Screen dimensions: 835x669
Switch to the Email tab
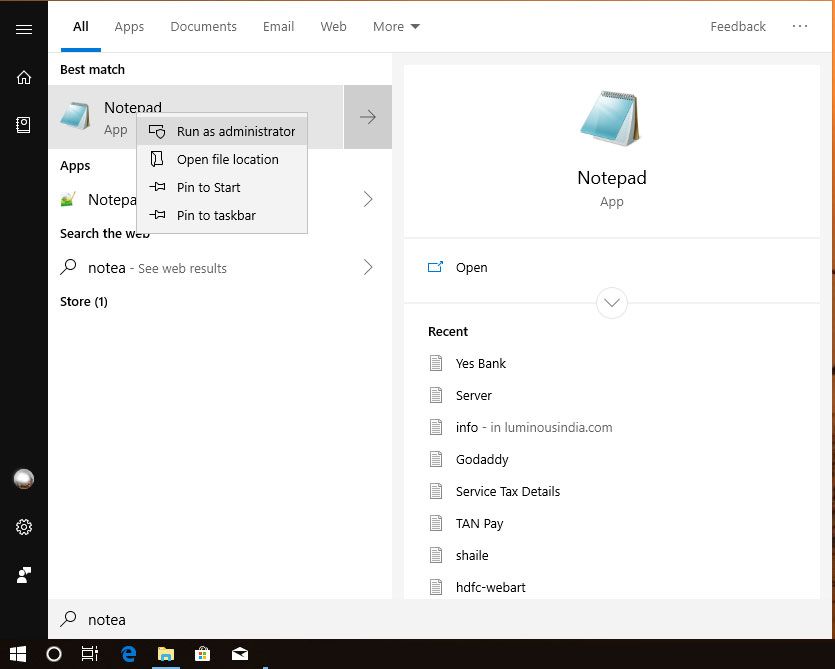point(278,27)
